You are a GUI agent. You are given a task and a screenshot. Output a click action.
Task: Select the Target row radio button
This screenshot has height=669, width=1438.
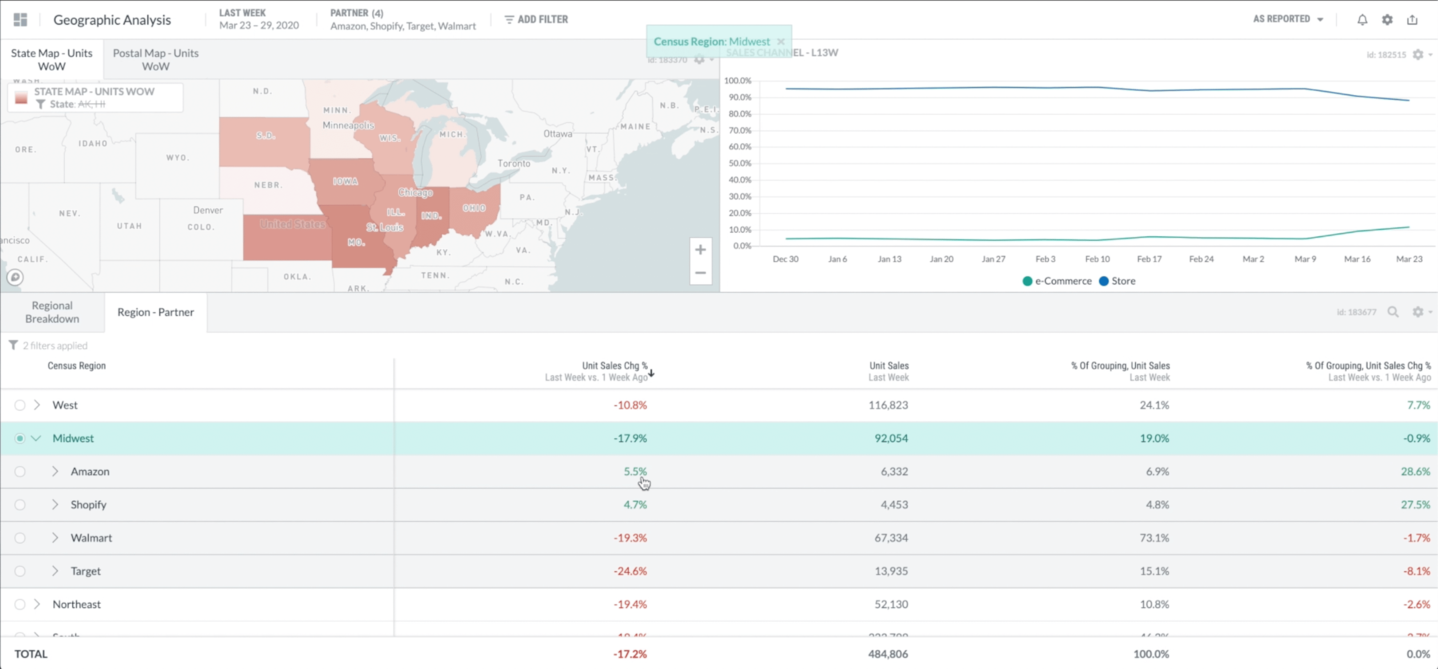[x=20, y=571]
